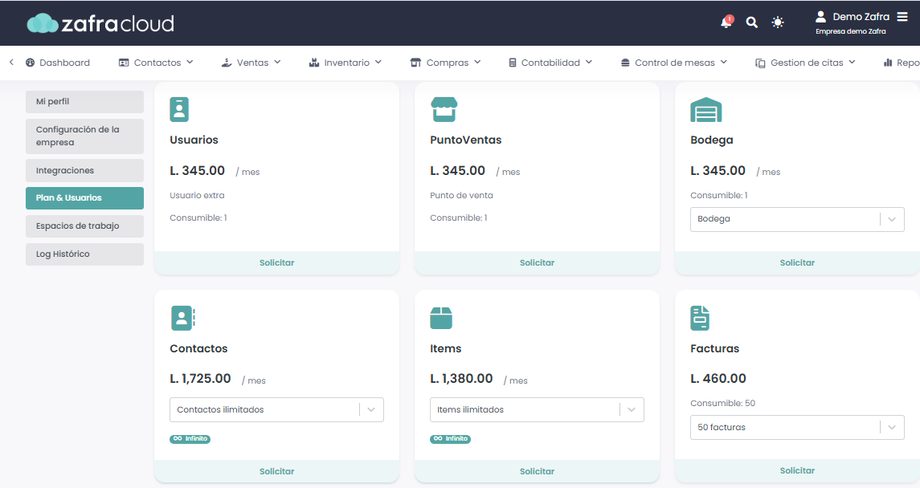
Task: Expand the Compras menu chevron
Action: (478, 62)
